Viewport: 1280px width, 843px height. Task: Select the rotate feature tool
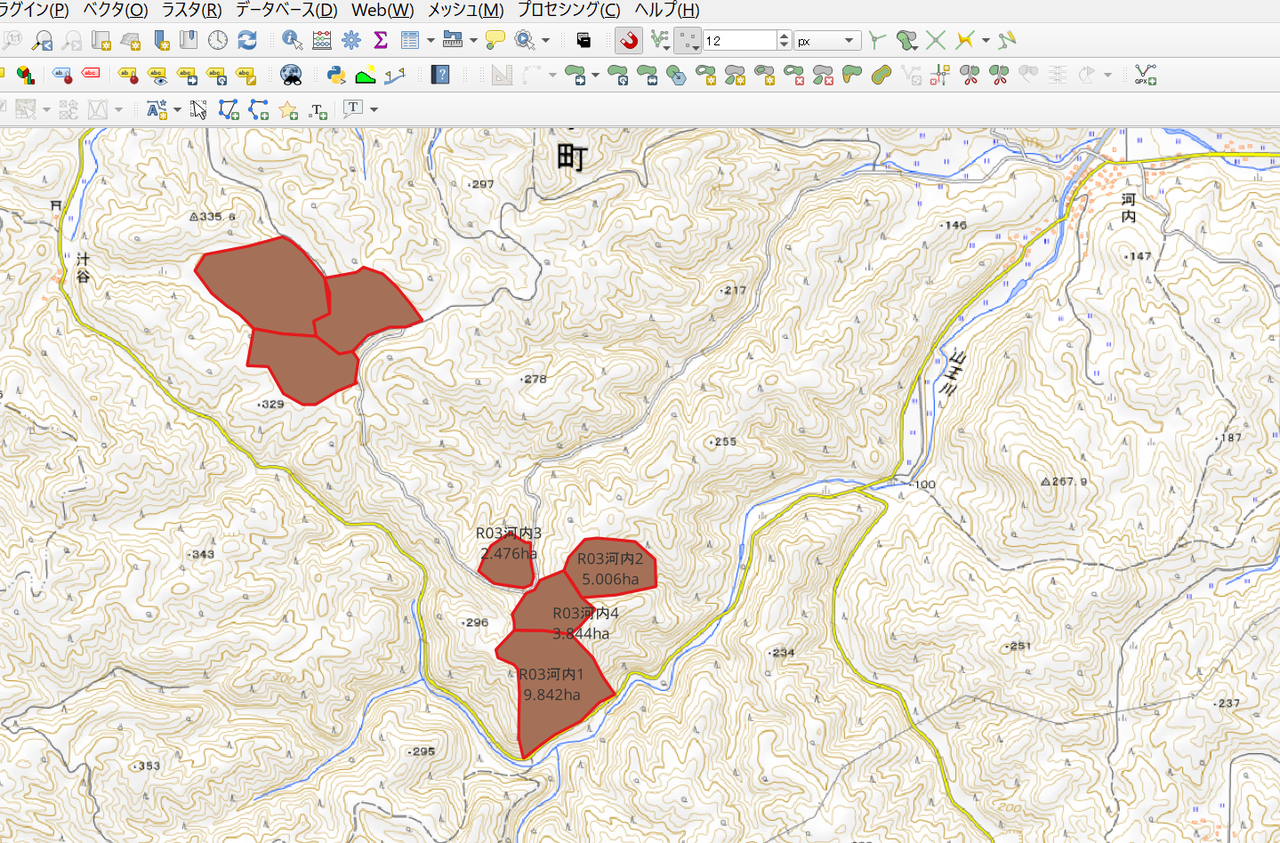tap(619, 74)
